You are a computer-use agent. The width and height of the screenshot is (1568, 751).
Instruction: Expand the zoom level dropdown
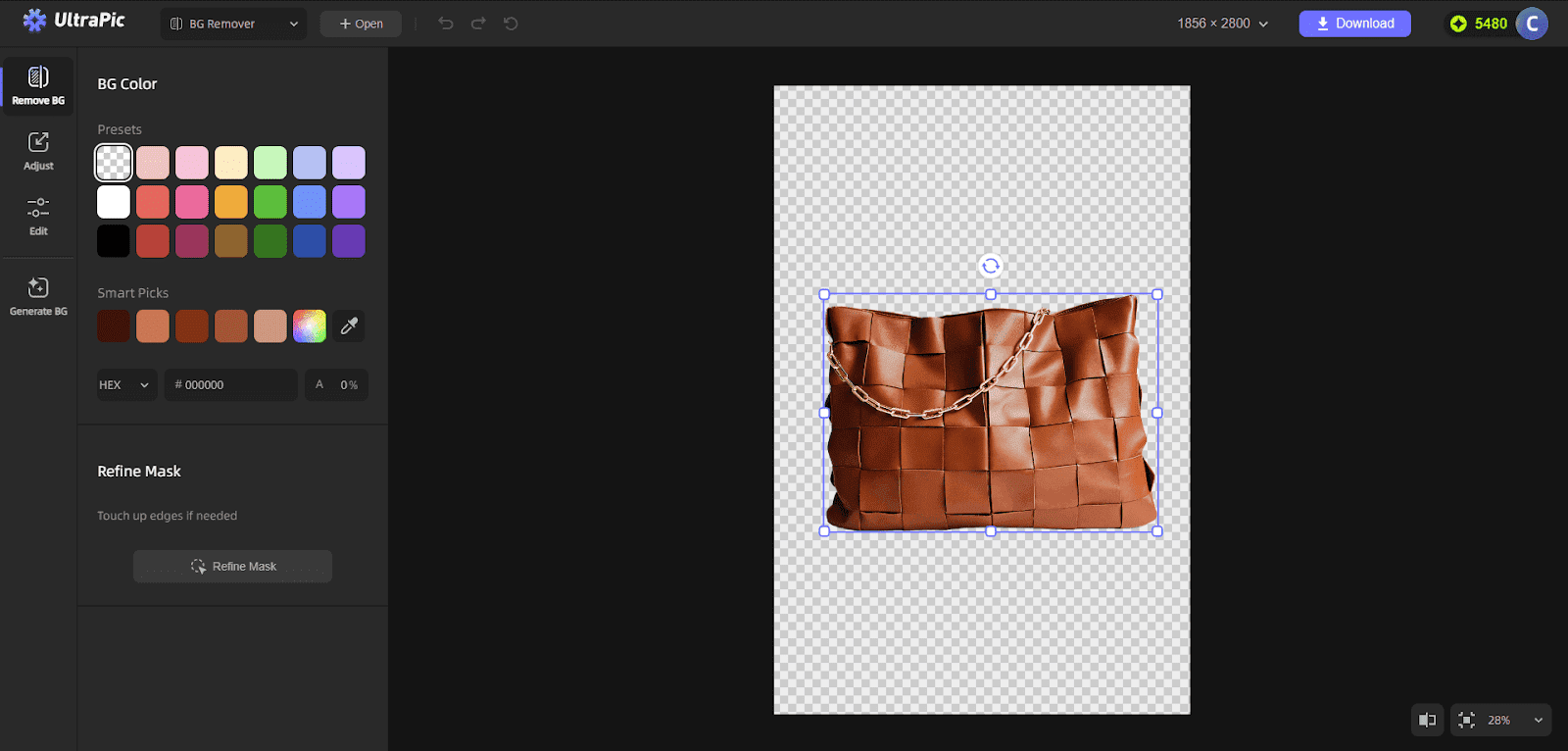1539,721
